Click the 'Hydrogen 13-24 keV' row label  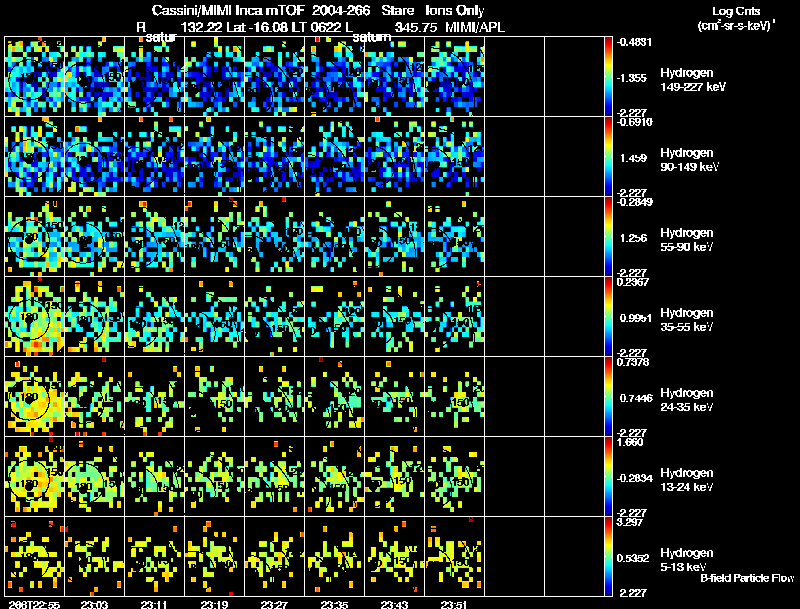click(x=687, y=480)
